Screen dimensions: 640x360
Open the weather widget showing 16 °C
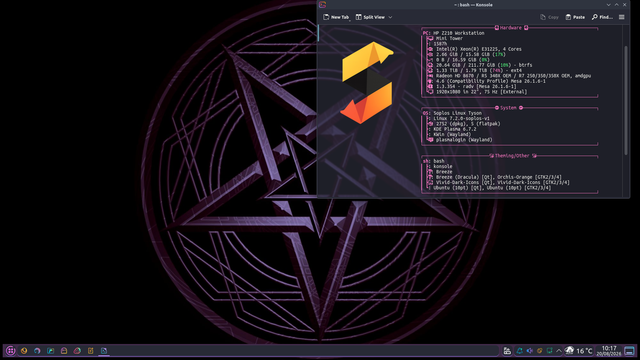578,351
